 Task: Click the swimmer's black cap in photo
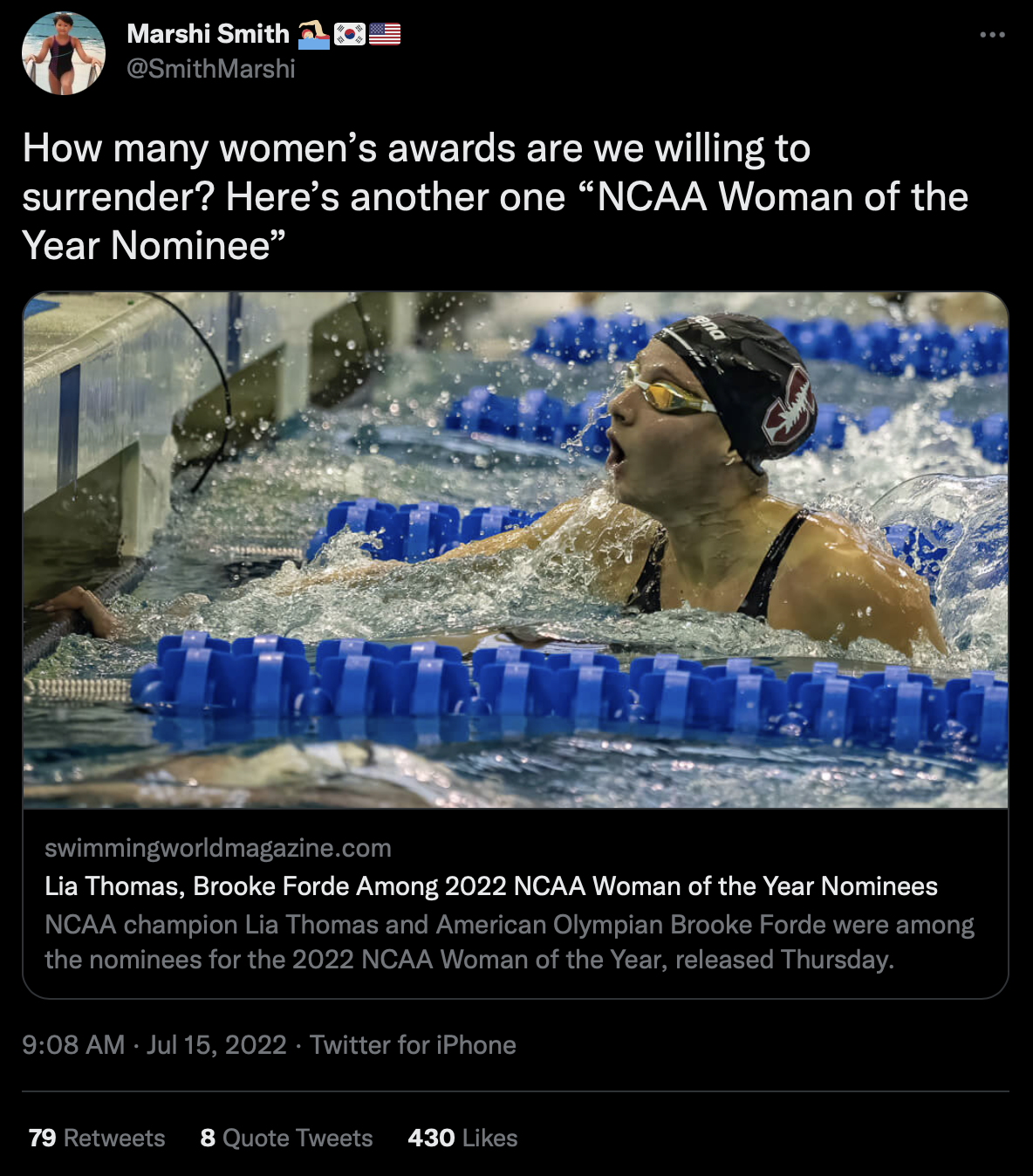click(x=742, y=384)
